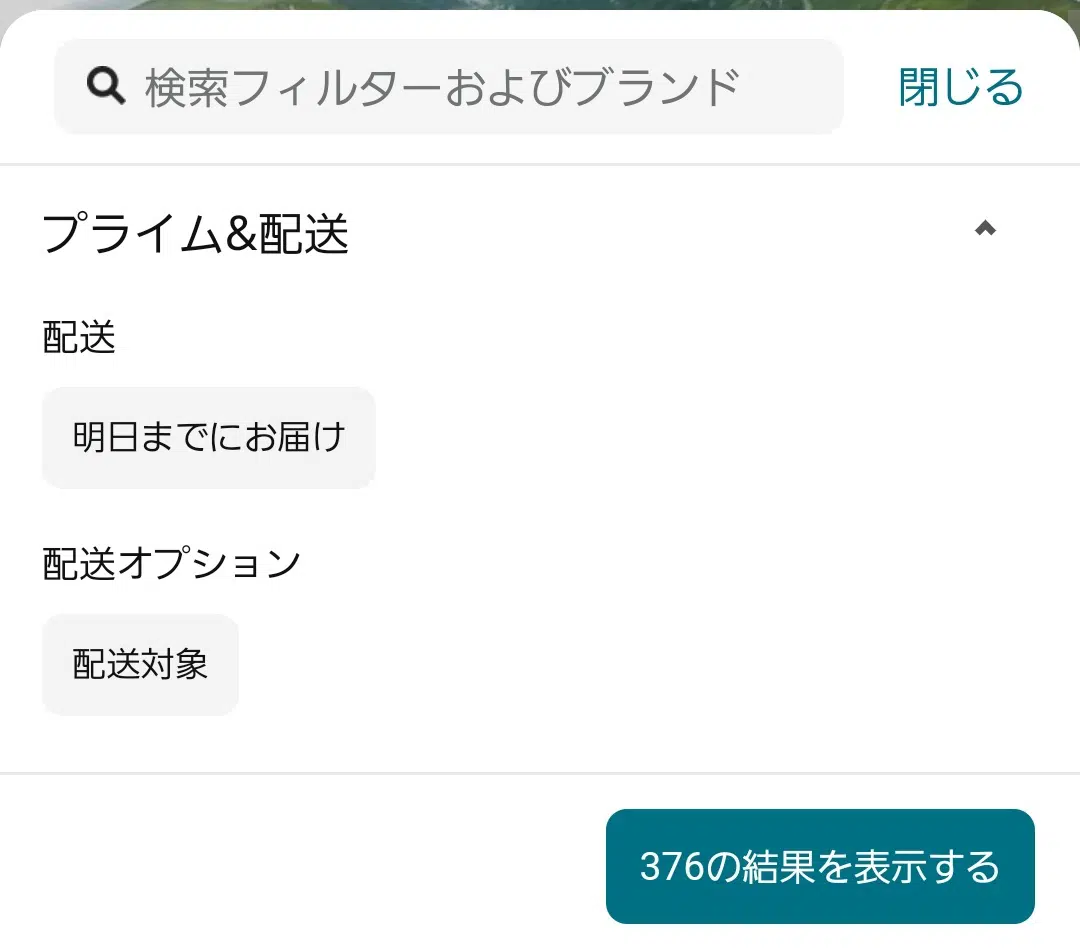
Task: Click the search placeholder text to filter brands
Action: [x=442, y=87]
